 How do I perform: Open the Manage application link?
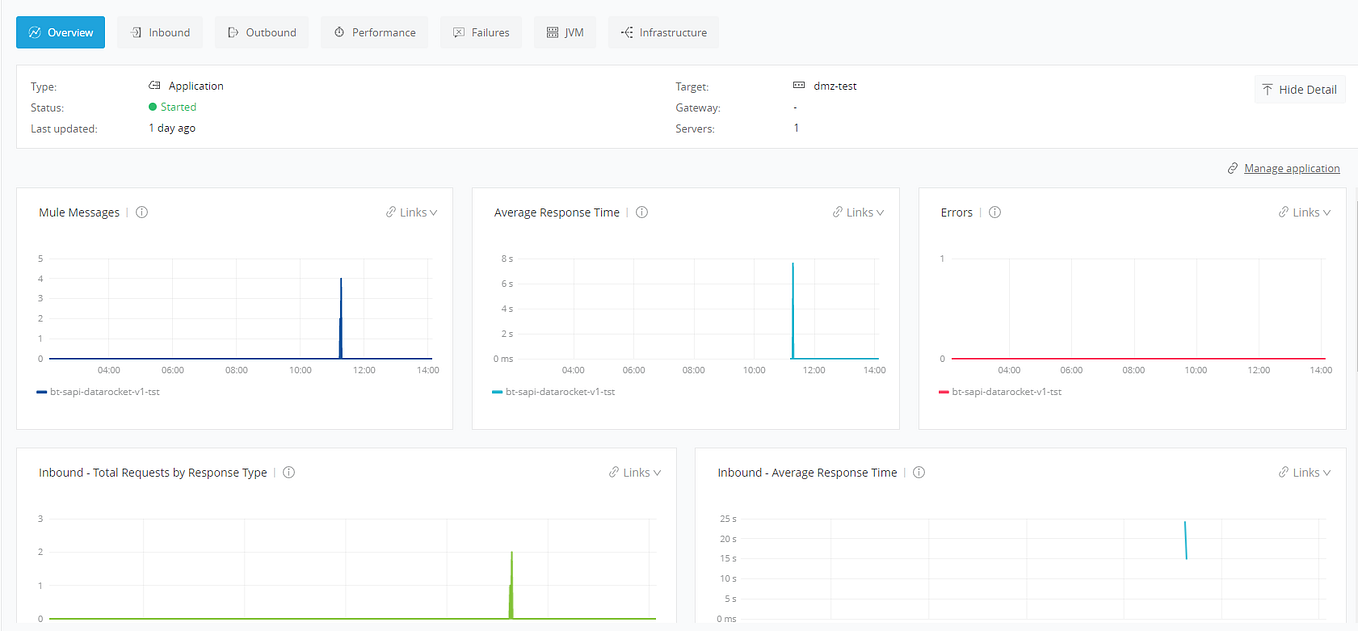pos(1292,167)
